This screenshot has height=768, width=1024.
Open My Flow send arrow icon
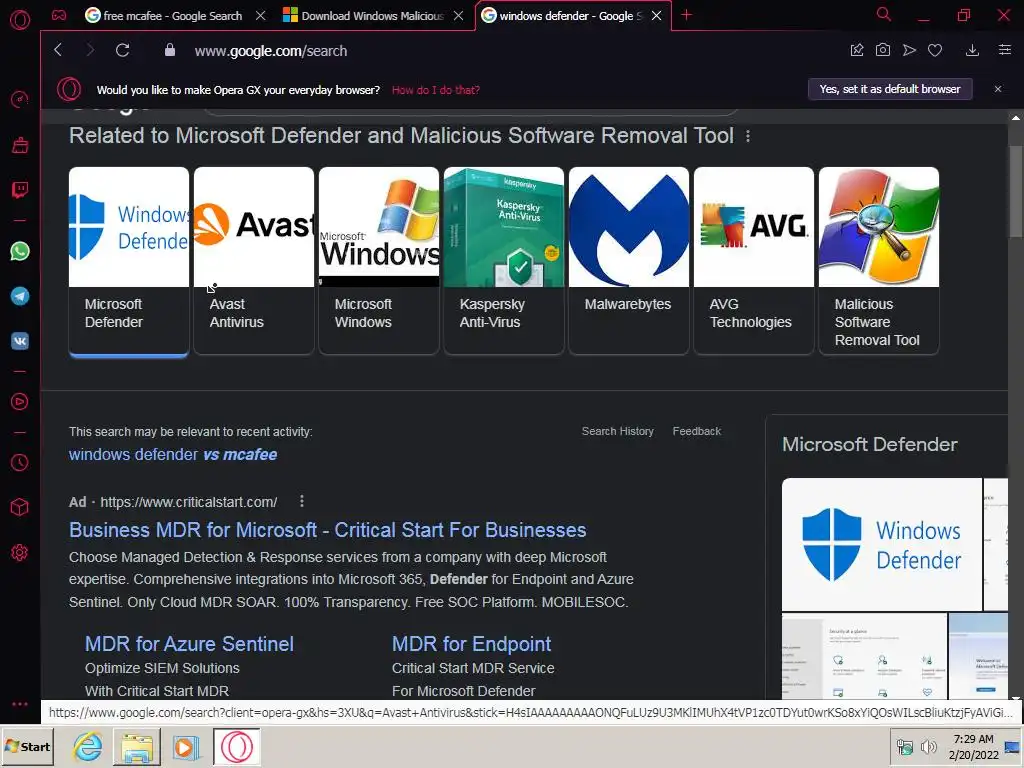(909, 50)
